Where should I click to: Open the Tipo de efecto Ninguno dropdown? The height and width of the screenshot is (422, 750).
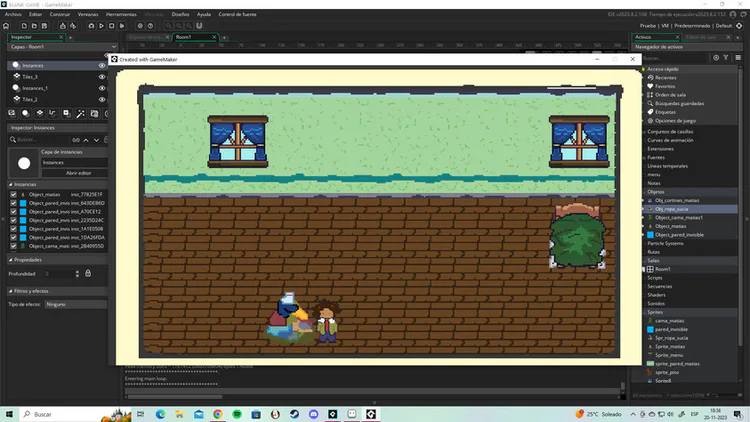tap(76, 304)
